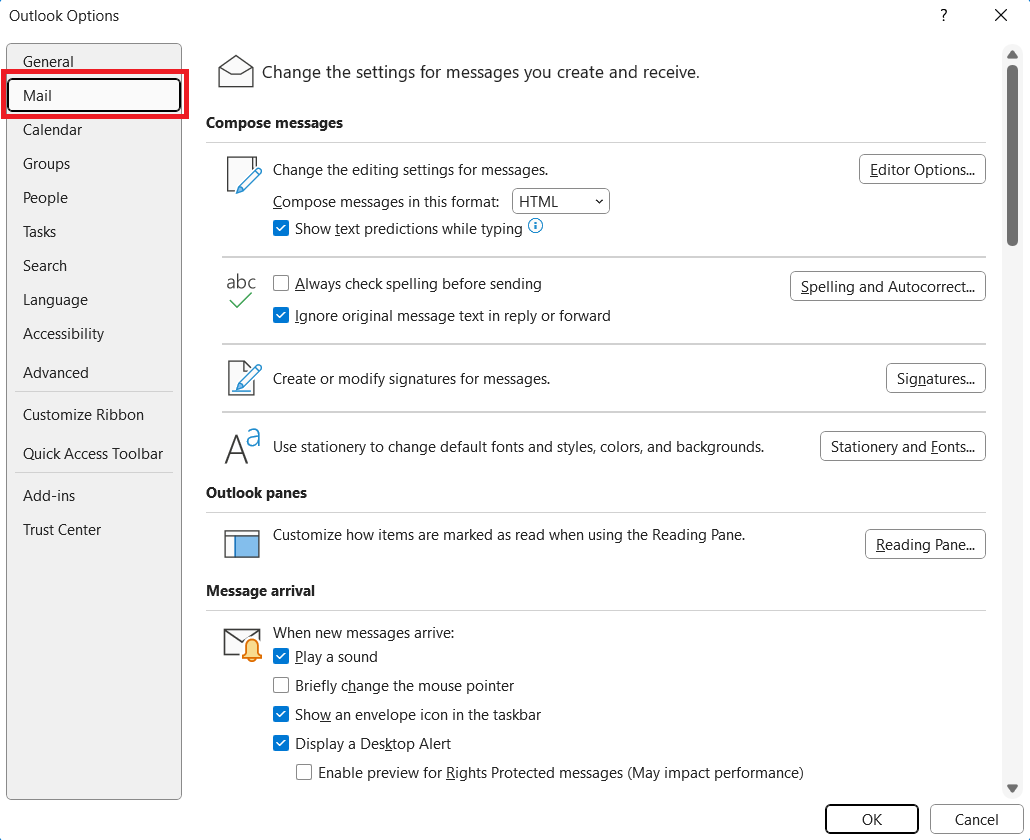Viewport: 1030px width, 840px height.
Task: Open the Groups options category
Action: coord(94,164)
